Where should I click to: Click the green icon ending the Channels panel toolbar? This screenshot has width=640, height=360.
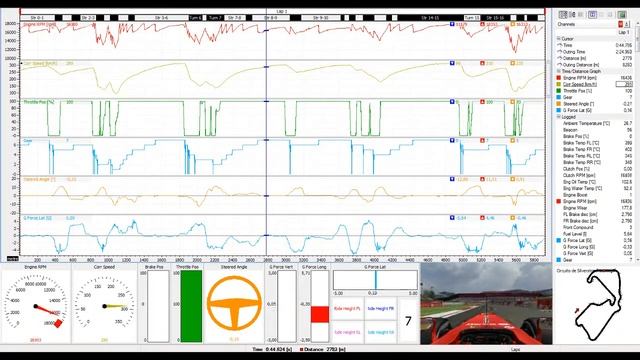(622, 15)
